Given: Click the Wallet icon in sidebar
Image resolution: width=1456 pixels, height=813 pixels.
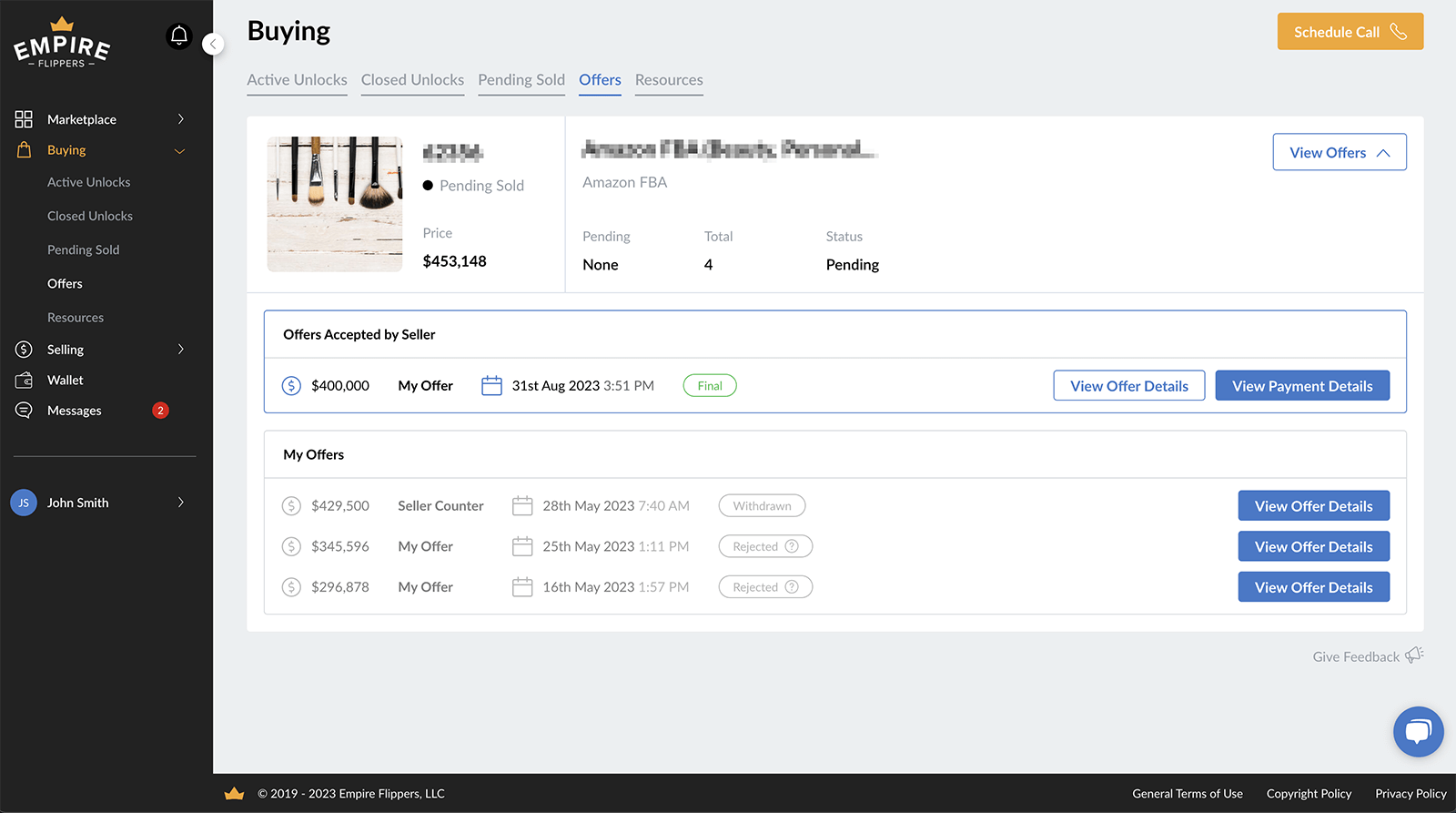Looking at the screenshot, I should (x=24, y=381).
